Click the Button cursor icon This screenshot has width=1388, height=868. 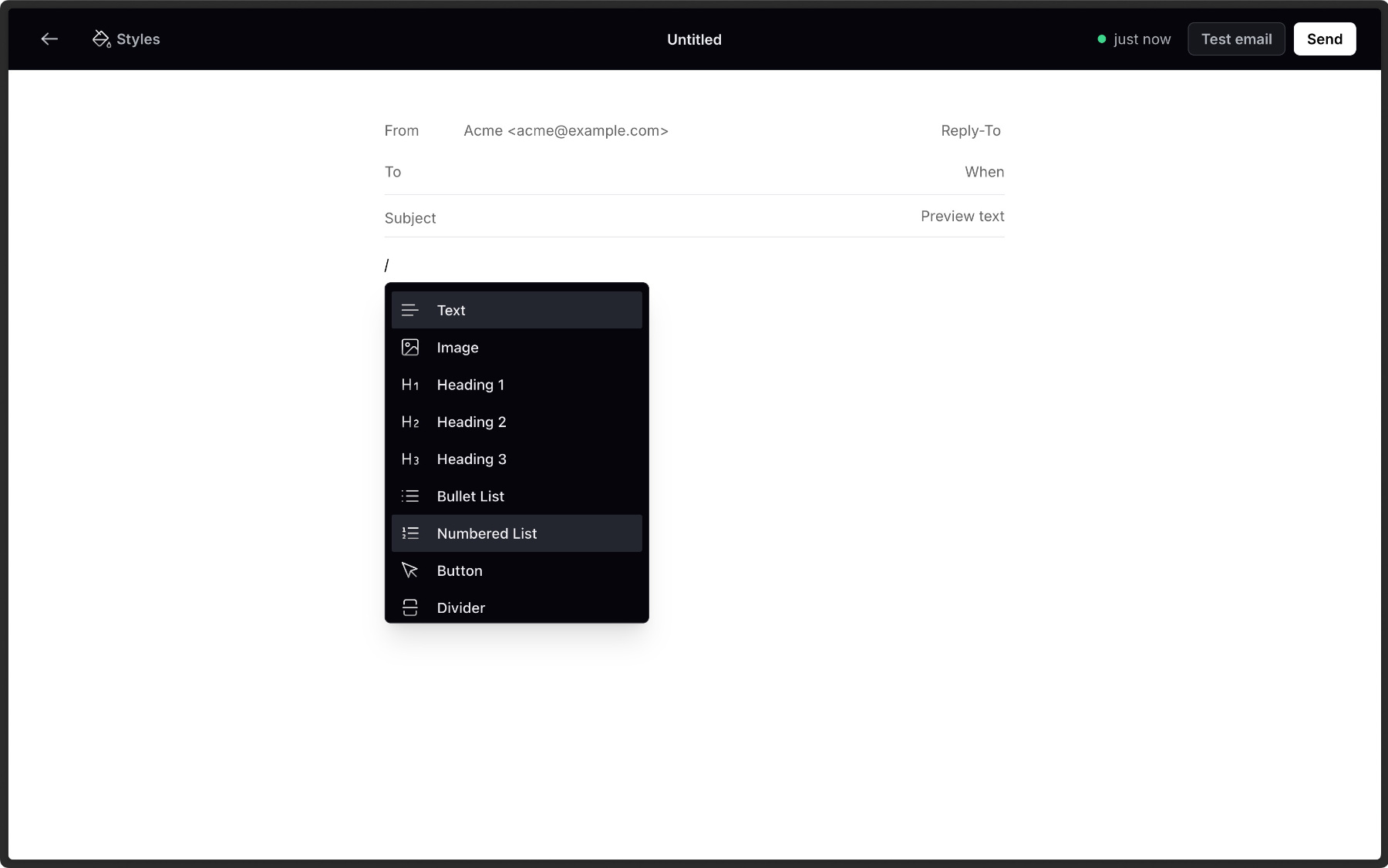click(x=410, y=570)
